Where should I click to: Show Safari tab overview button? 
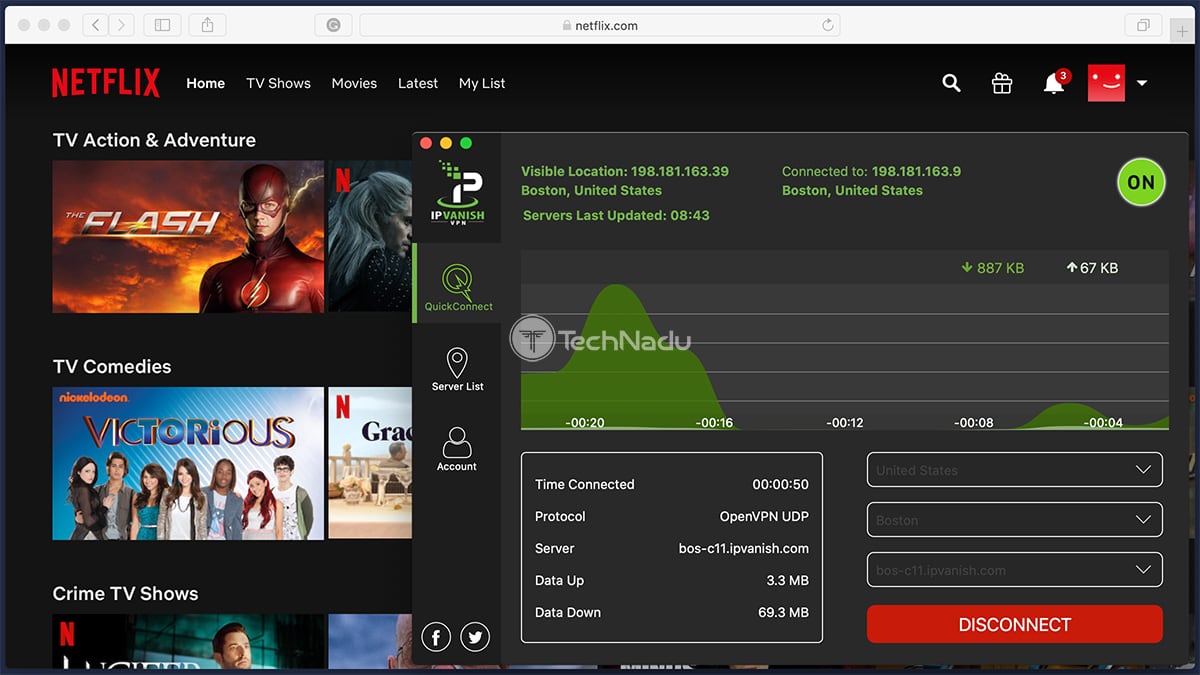point(1143,25)
